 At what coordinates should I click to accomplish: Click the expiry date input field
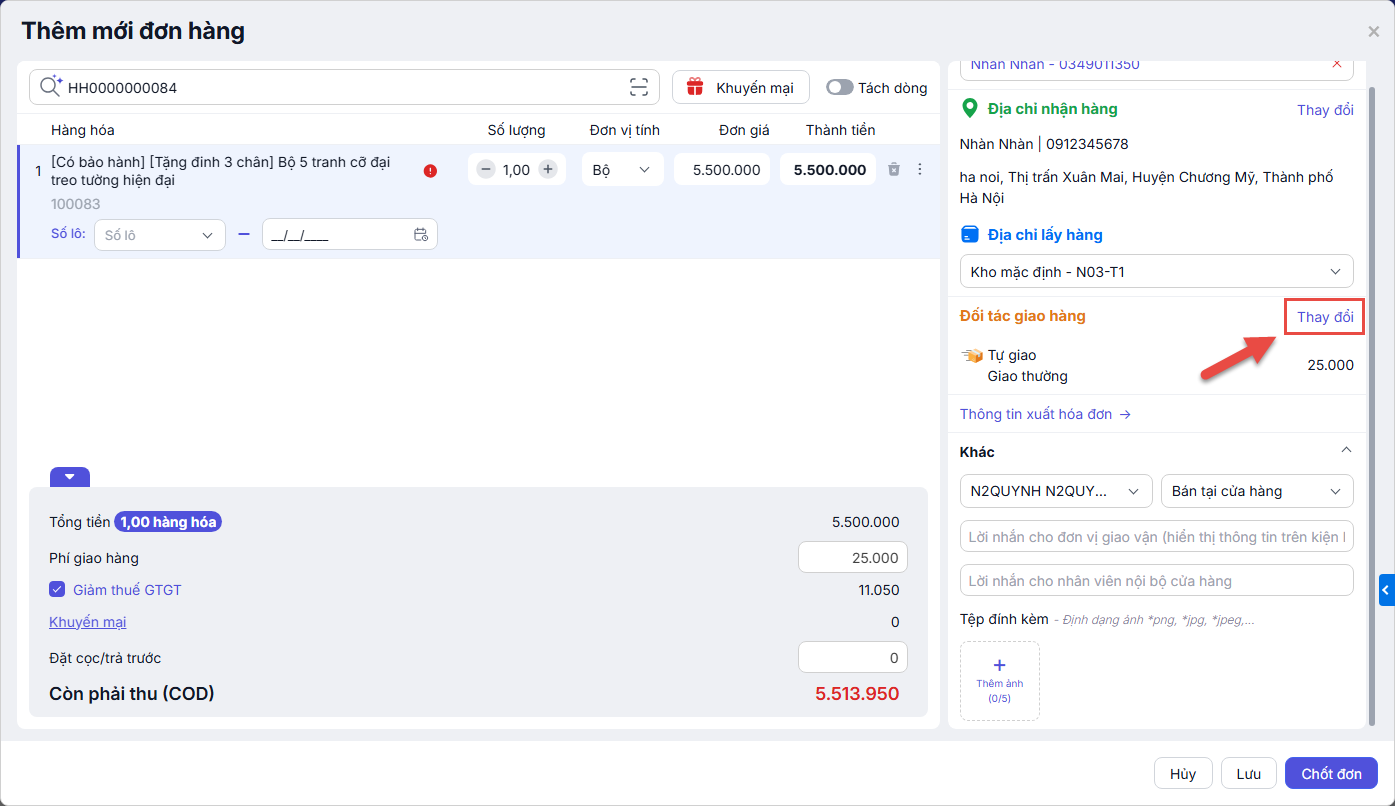pyautogui.click(x=350, y=235)
